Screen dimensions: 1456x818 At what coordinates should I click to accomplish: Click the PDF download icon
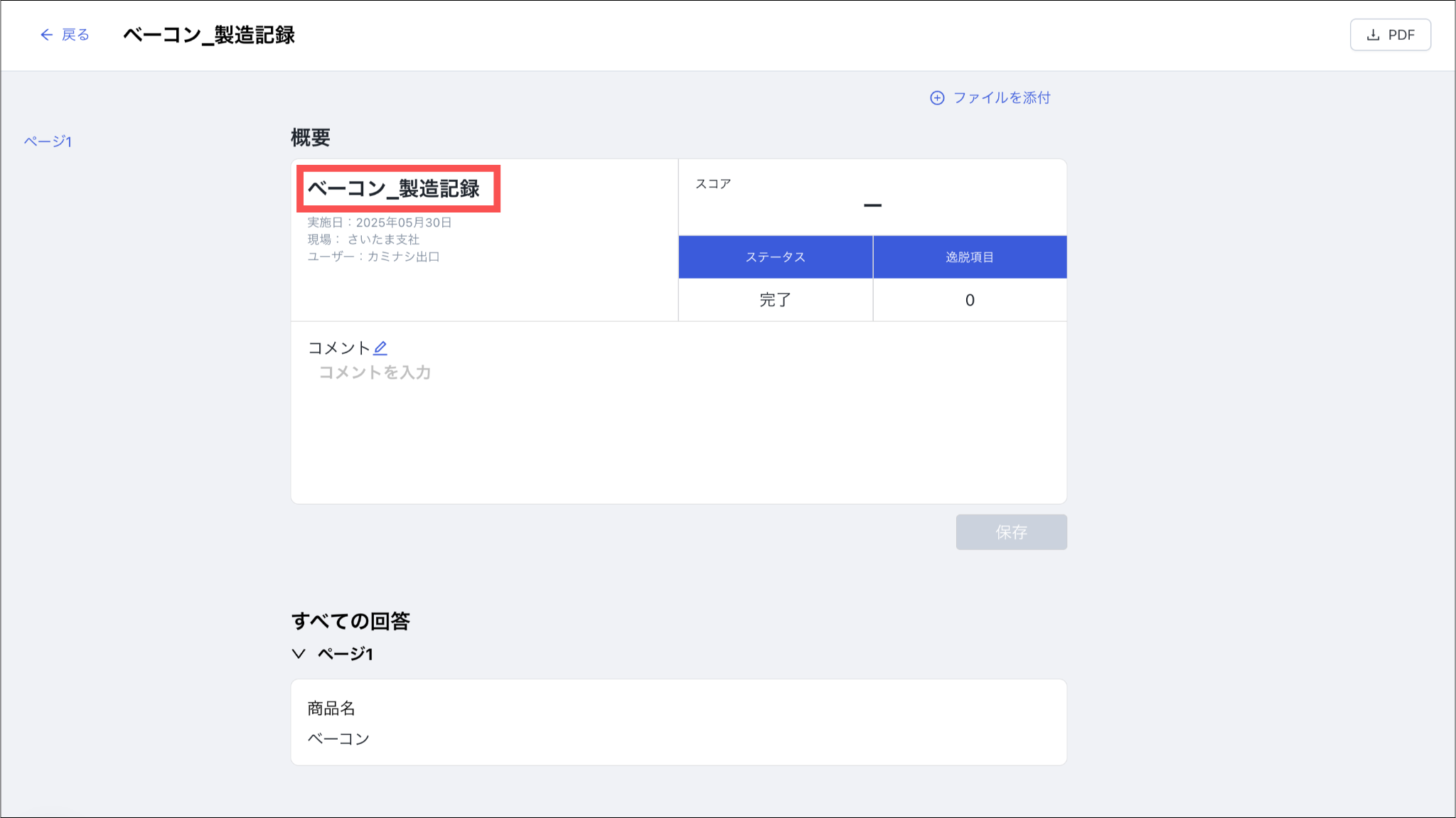click(x=1374, y=35)
